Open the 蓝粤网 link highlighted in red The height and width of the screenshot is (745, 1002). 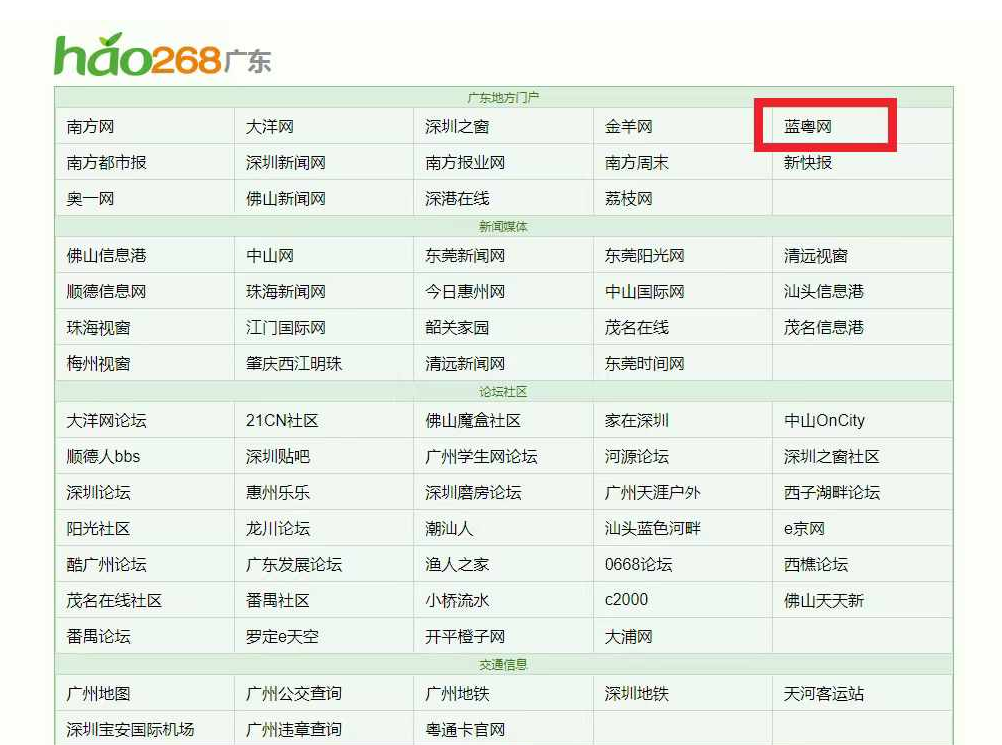tap(810, 125)
